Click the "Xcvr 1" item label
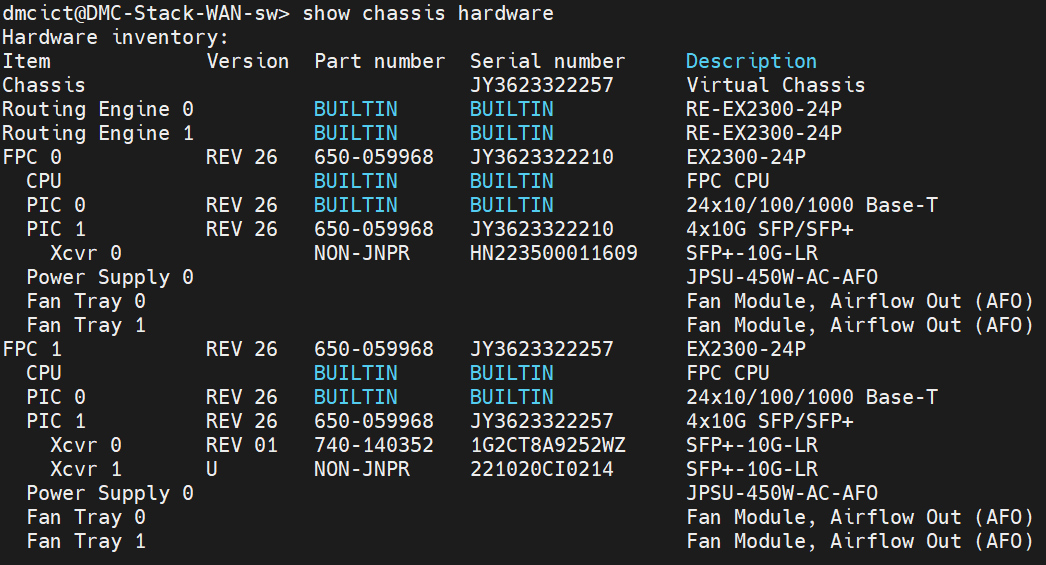This screenshot has width=1046, height=565. [86, 469]
